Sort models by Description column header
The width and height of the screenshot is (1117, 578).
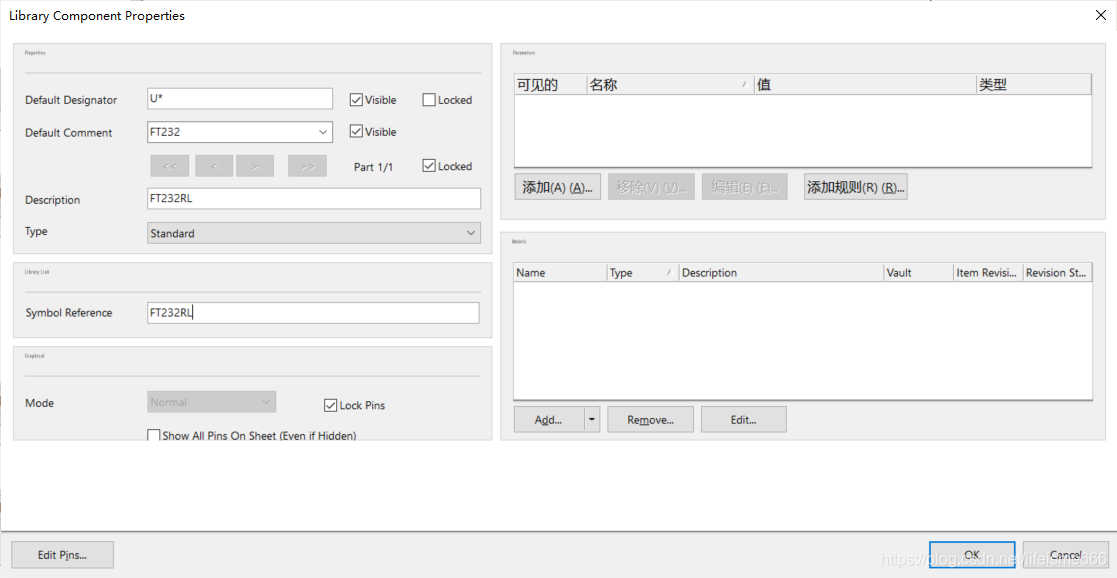coord(781,272)
